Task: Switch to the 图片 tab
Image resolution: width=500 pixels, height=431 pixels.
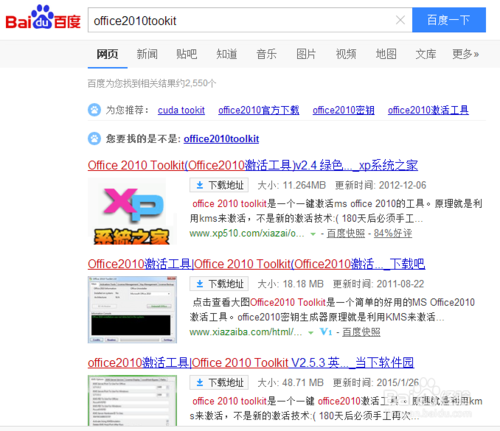Action: (306, 54)
